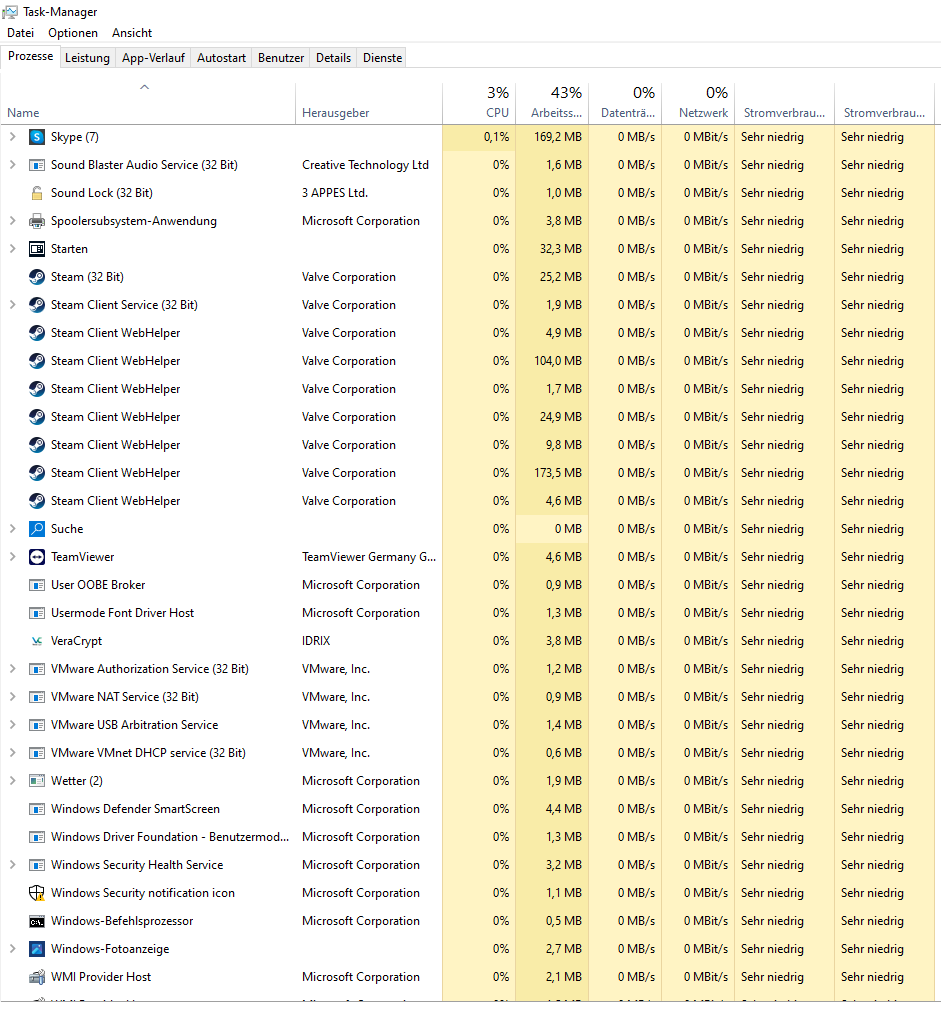The height and width of the screenshot is (1012, 941).
Task: Click the Task-Manager title bar icon
Action: pyautogui.click(x=10, y=12)
